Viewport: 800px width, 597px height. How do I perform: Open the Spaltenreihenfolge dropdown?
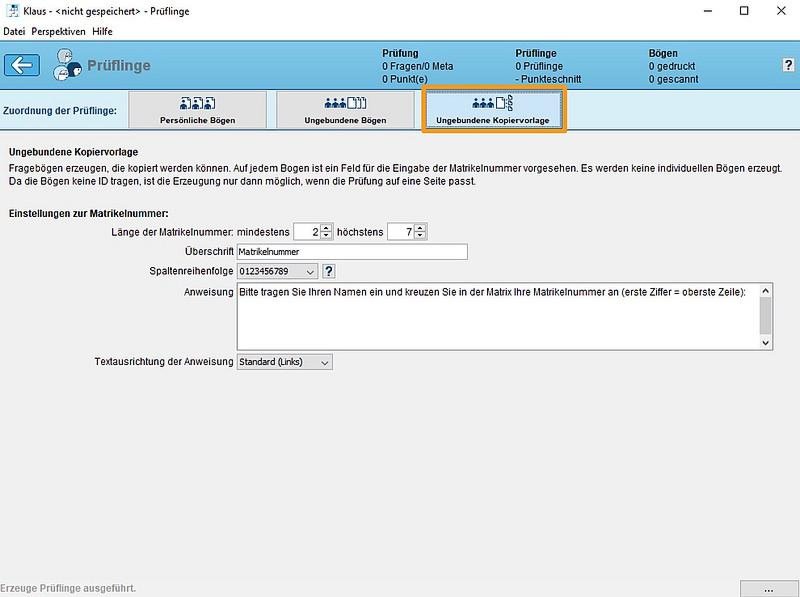pos(277,271)
